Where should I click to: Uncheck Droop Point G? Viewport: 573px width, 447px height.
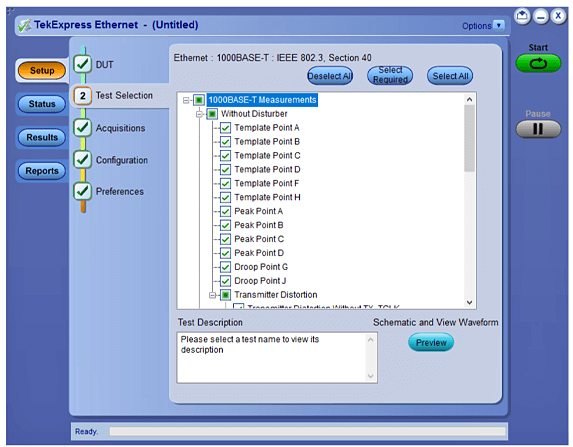tap(226, 267)
